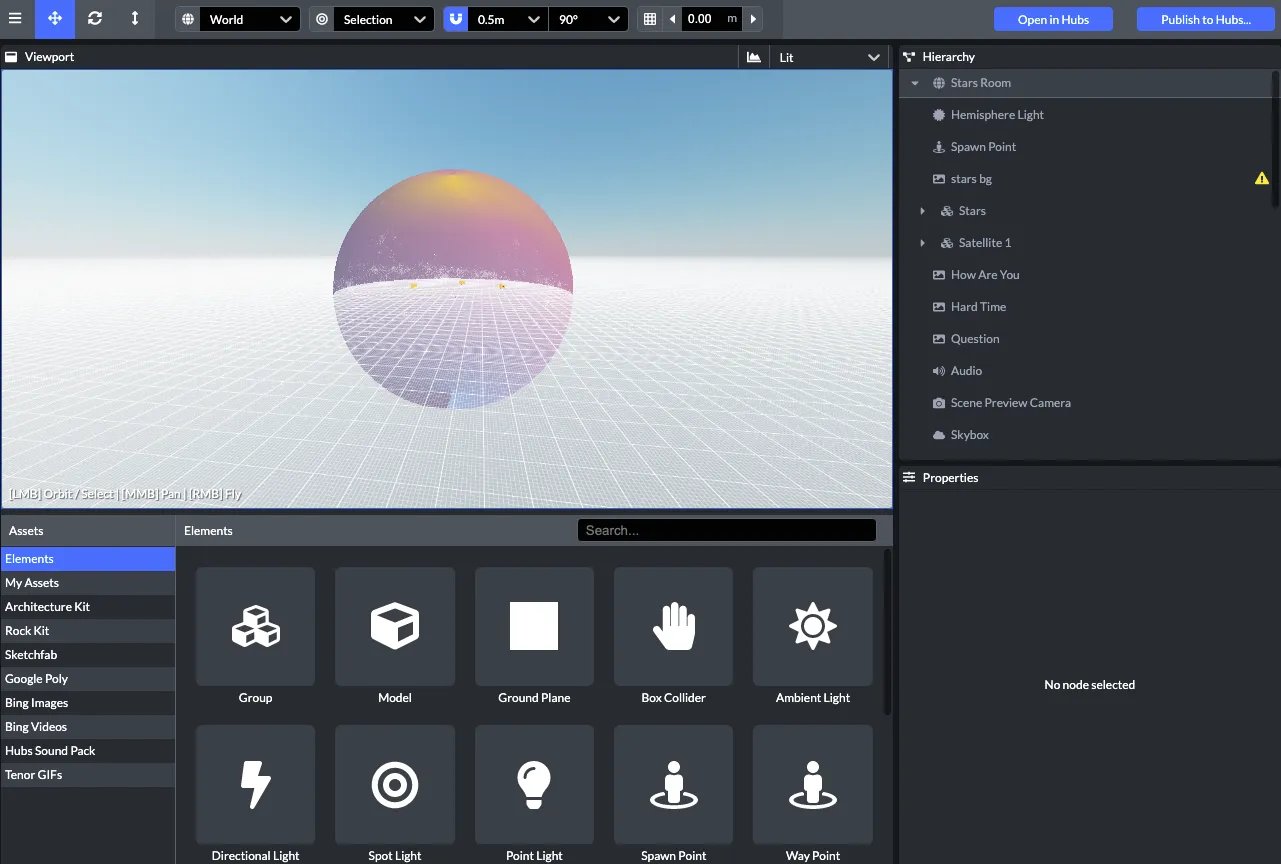Click the asset Search field

click(727, 530)
